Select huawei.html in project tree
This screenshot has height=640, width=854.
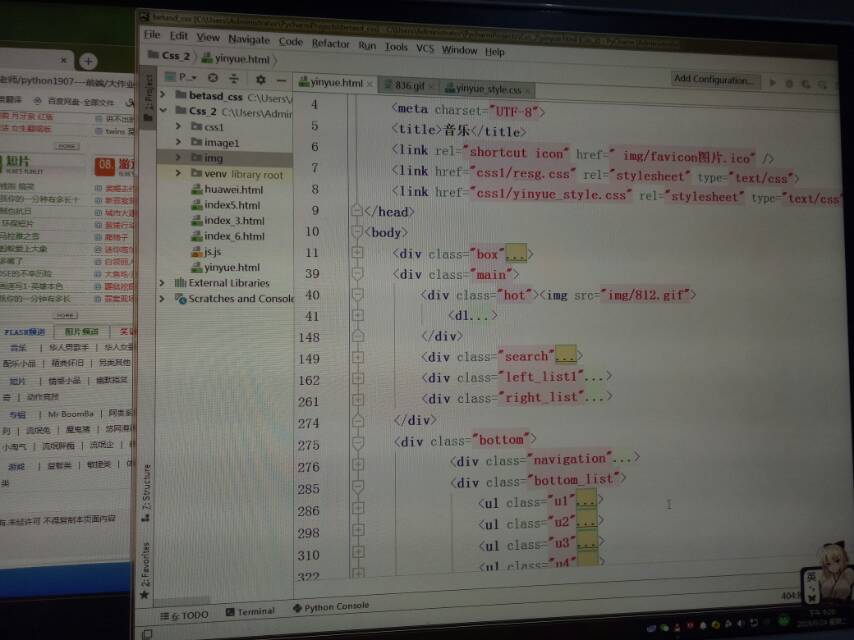227,190
